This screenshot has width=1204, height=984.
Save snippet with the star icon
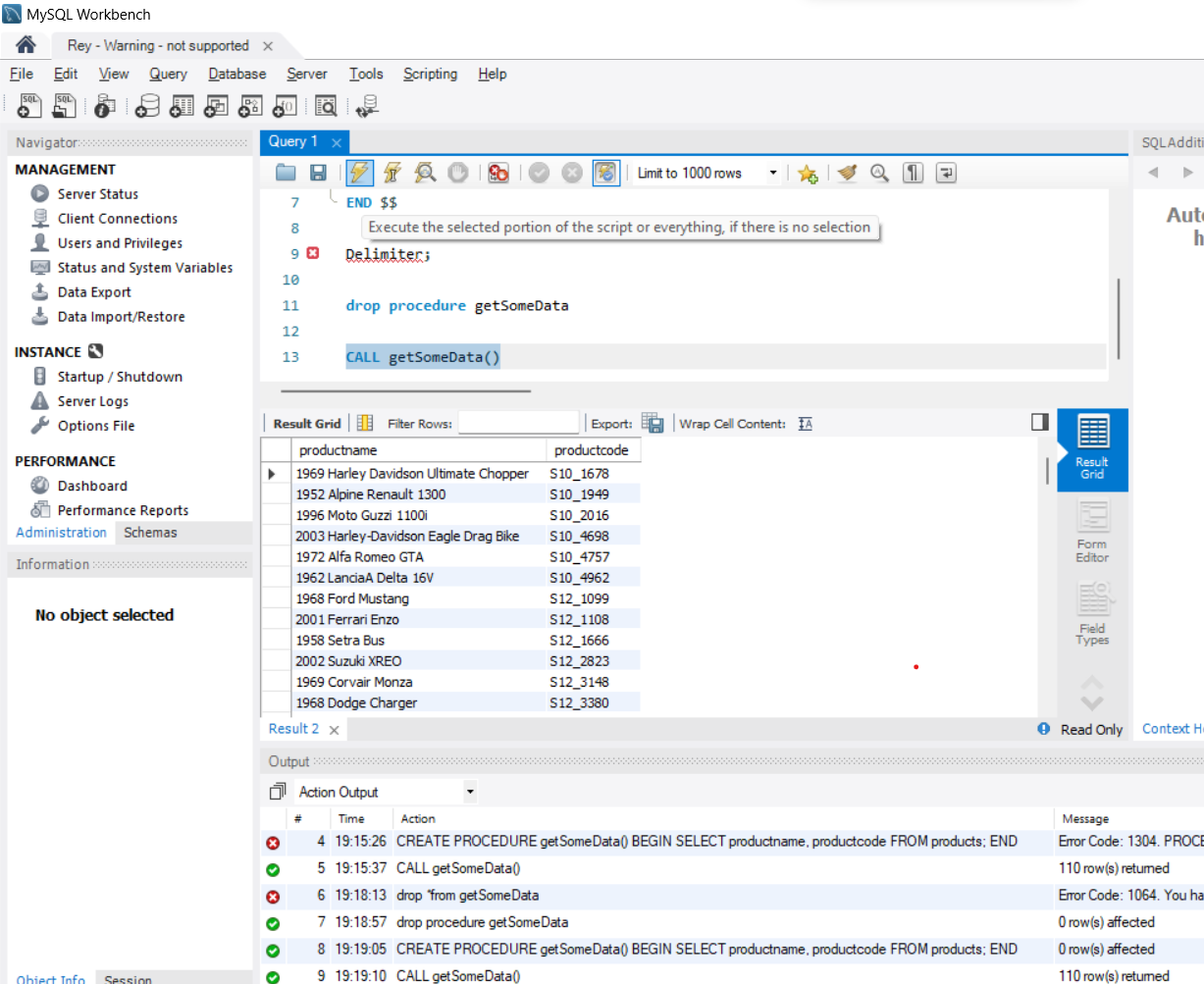[x=808, y=174]
